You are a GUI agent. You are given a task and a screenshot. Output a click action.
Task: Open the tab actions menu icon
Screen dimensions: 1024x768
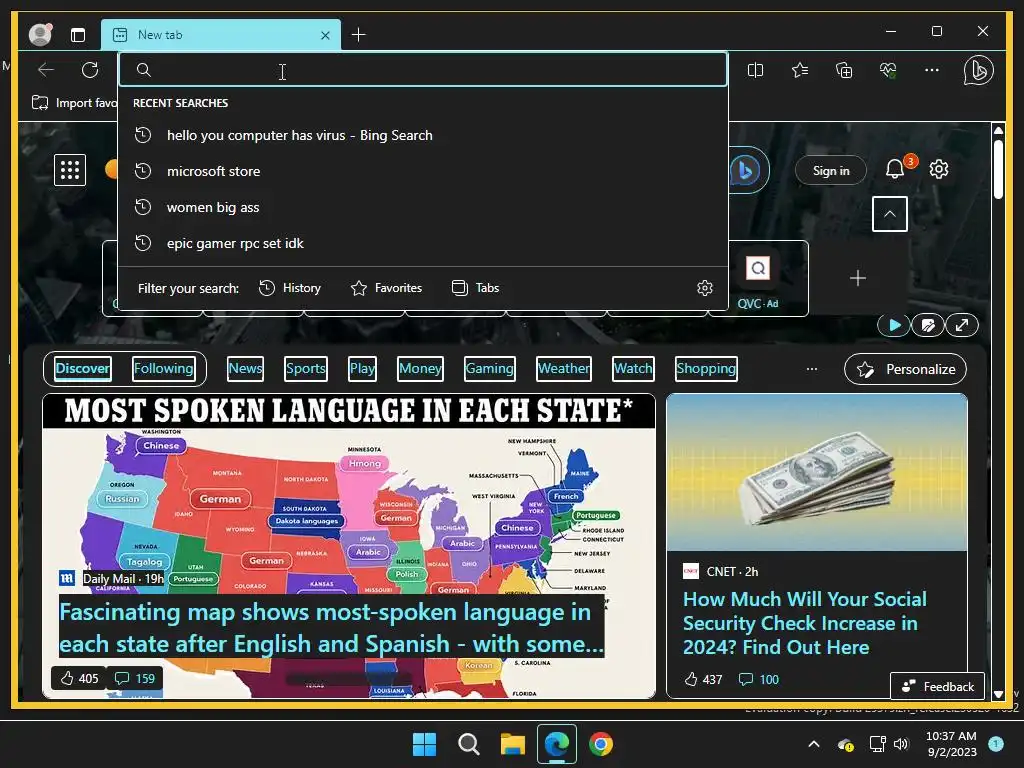pos(78,35)
